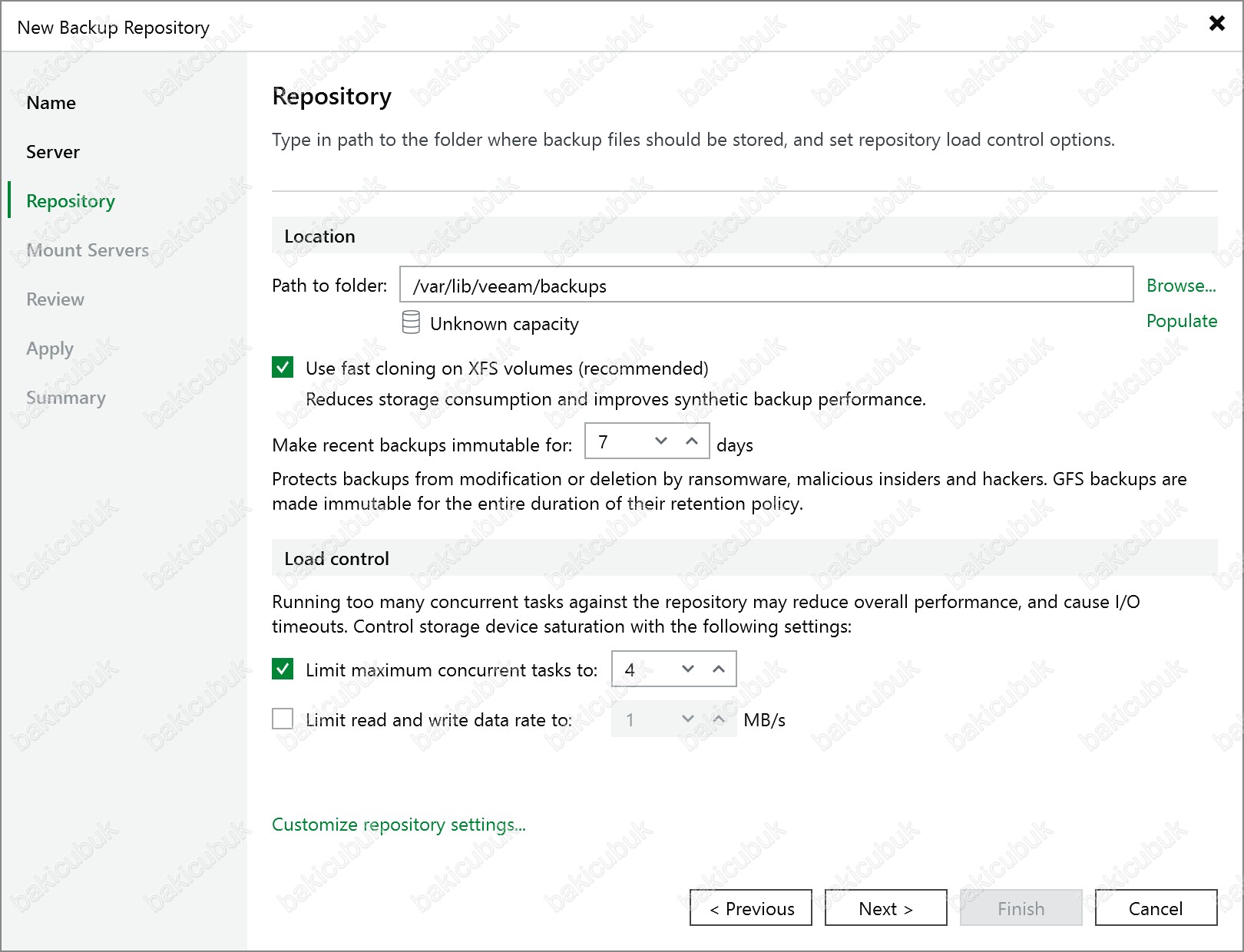Go to the Server step
The height and width of the screenshot is (952, 1244).
click(53, 152)
